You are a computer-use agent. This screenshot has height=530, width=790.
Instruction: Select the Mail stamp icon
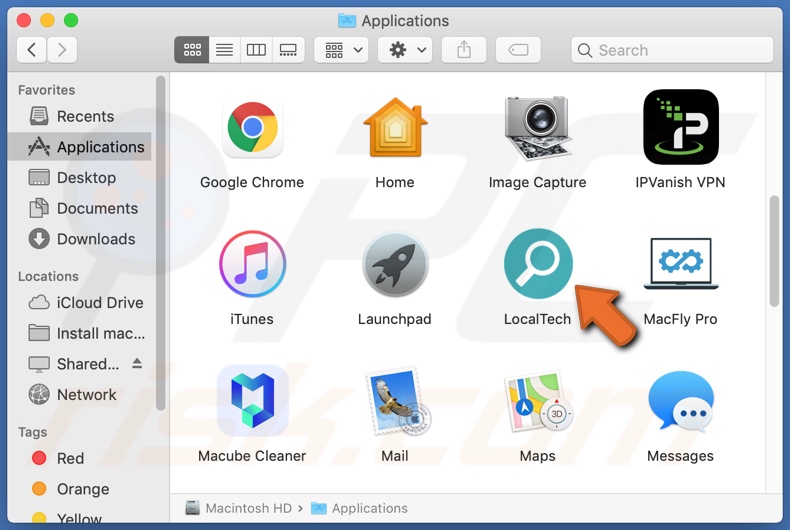point(397,401)
